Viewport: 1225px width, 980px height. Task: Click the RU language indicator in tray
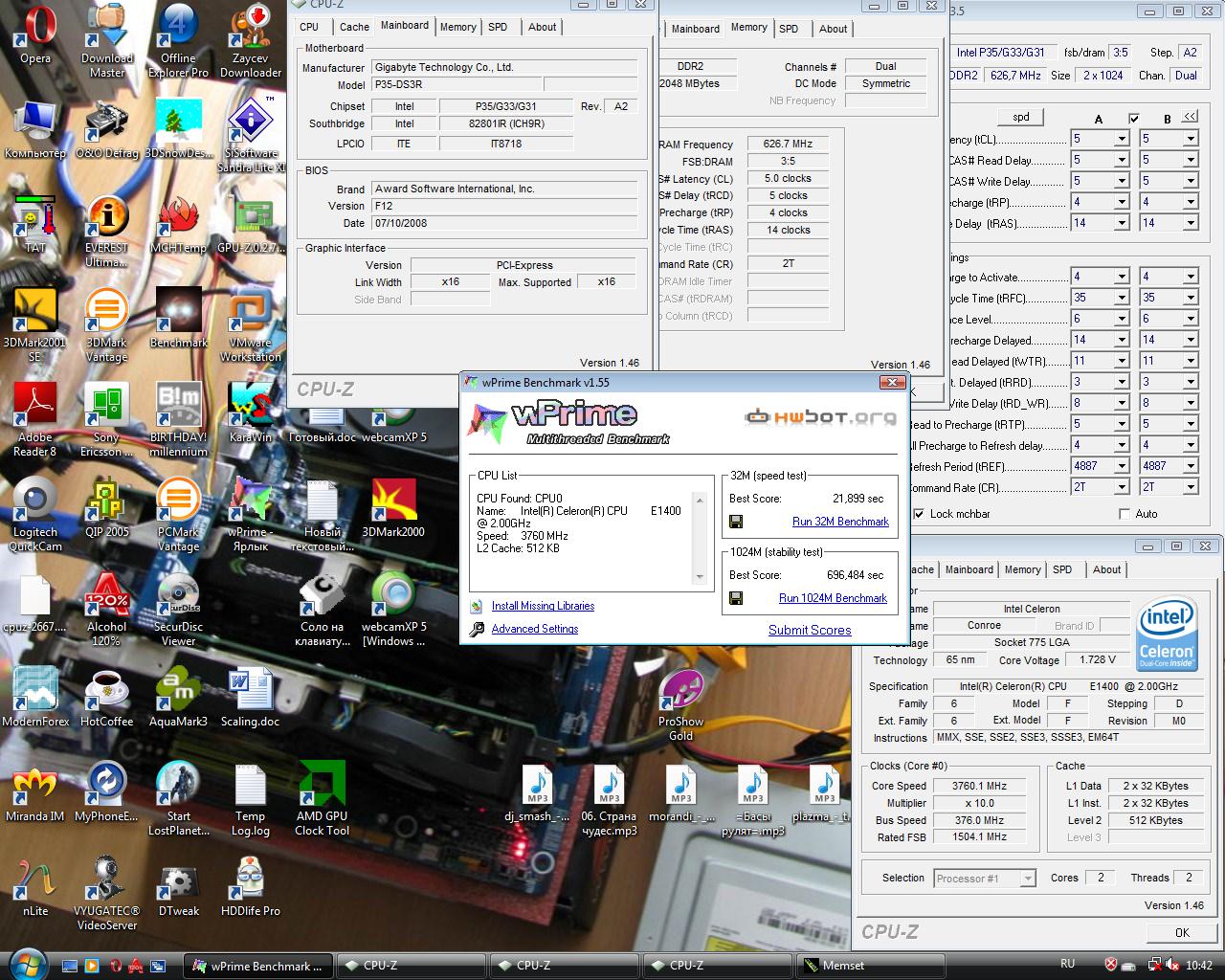pyautogui.click(x=1067, y=964)
